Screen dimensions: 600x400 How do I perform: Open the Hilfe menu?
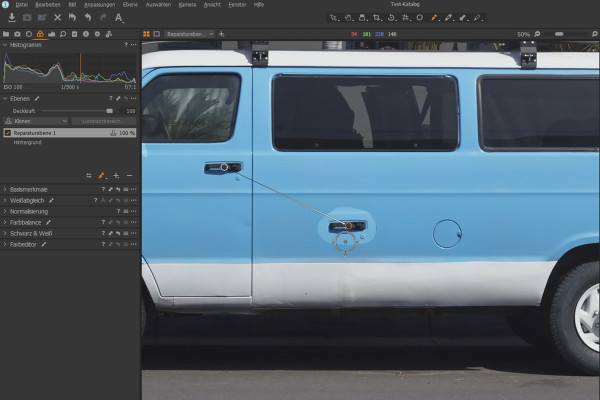[x=259, y=5]
